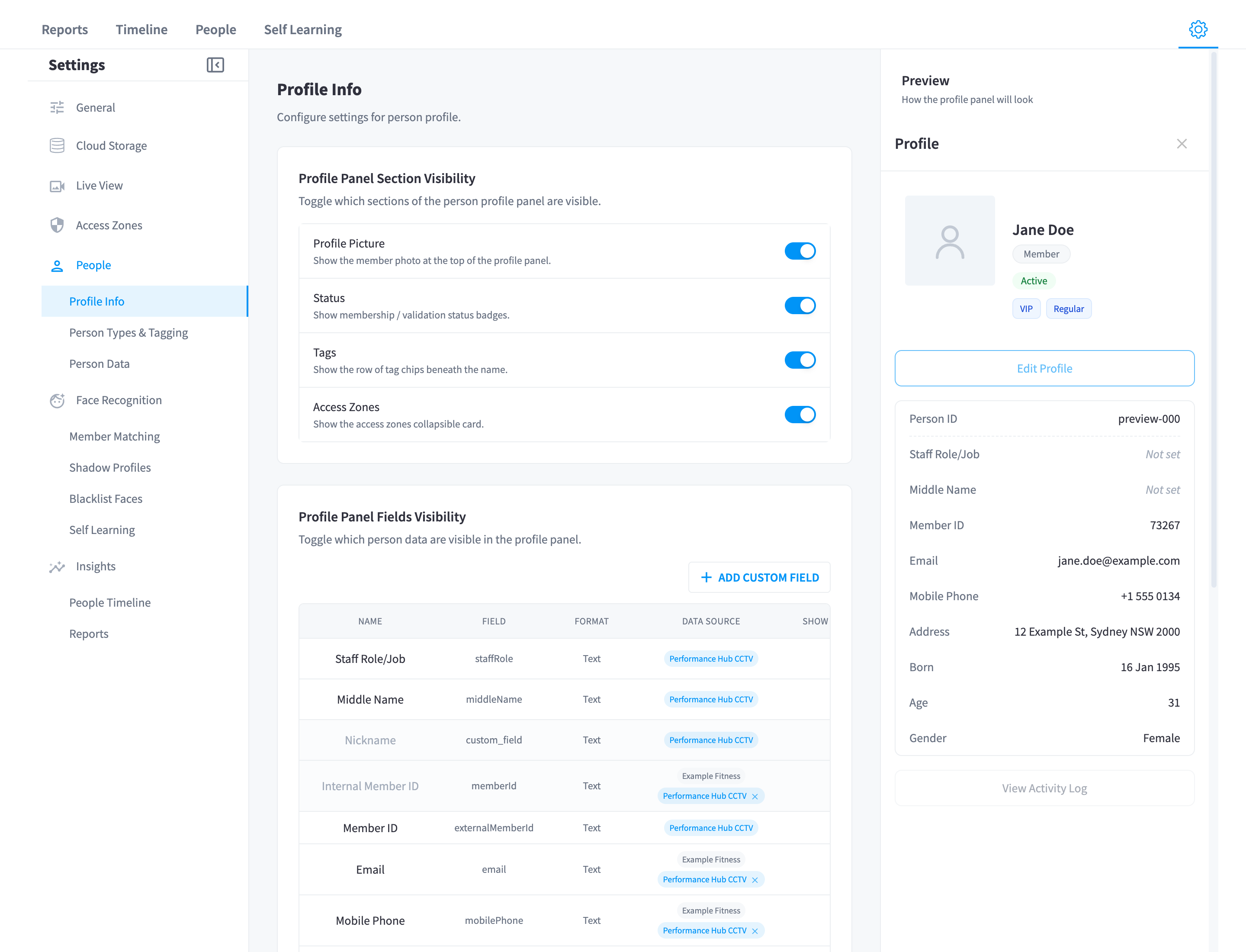
Task: Click the Edit Profile button
Action: (1044, 368)
